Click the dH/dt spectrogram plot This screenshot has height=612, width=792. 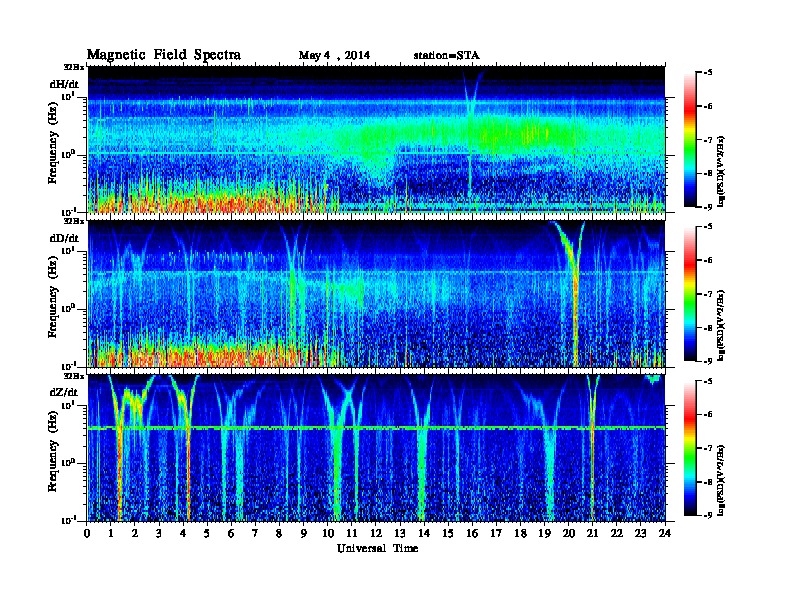pyautogui.click(x=376, y=139)
